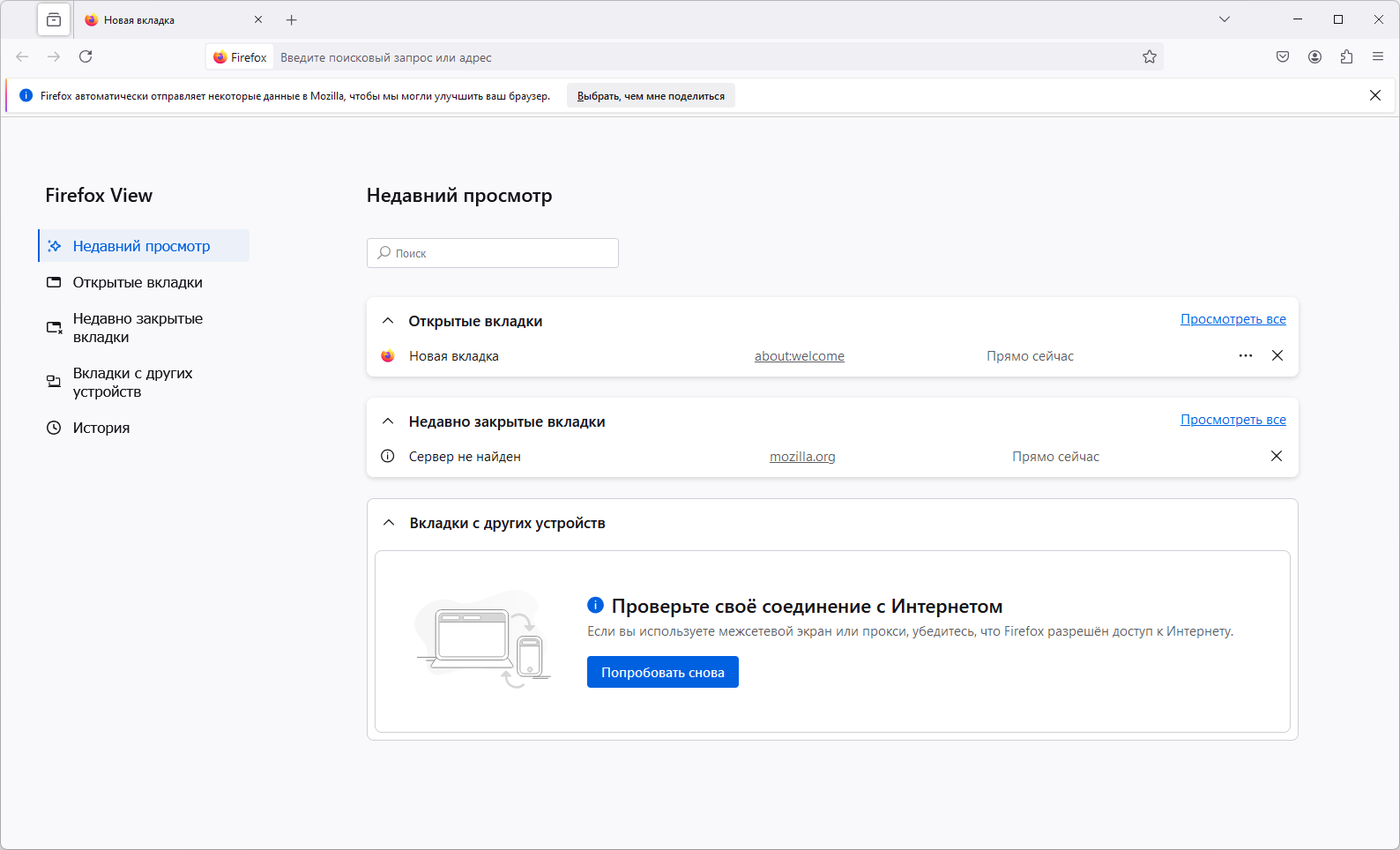1400x850 pixels.
Task: Click the sparkle icon beside Недавний просмотр
Action: coord(54,246)
